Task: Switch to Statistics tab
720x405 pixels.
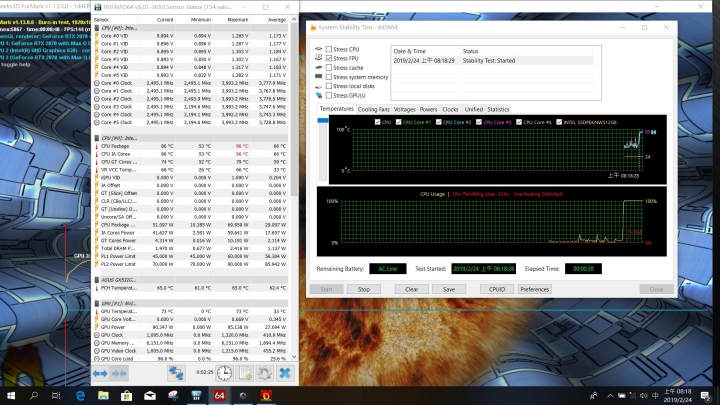Action: pyautogui.click(x=498, y=109)
